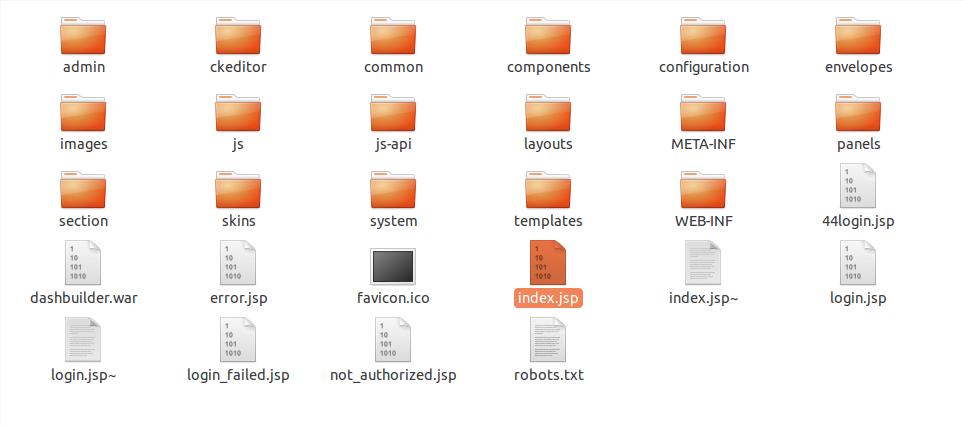Click the login_failed.jsp file icon
The image size is (963, 426).
[x=238, y=339]
